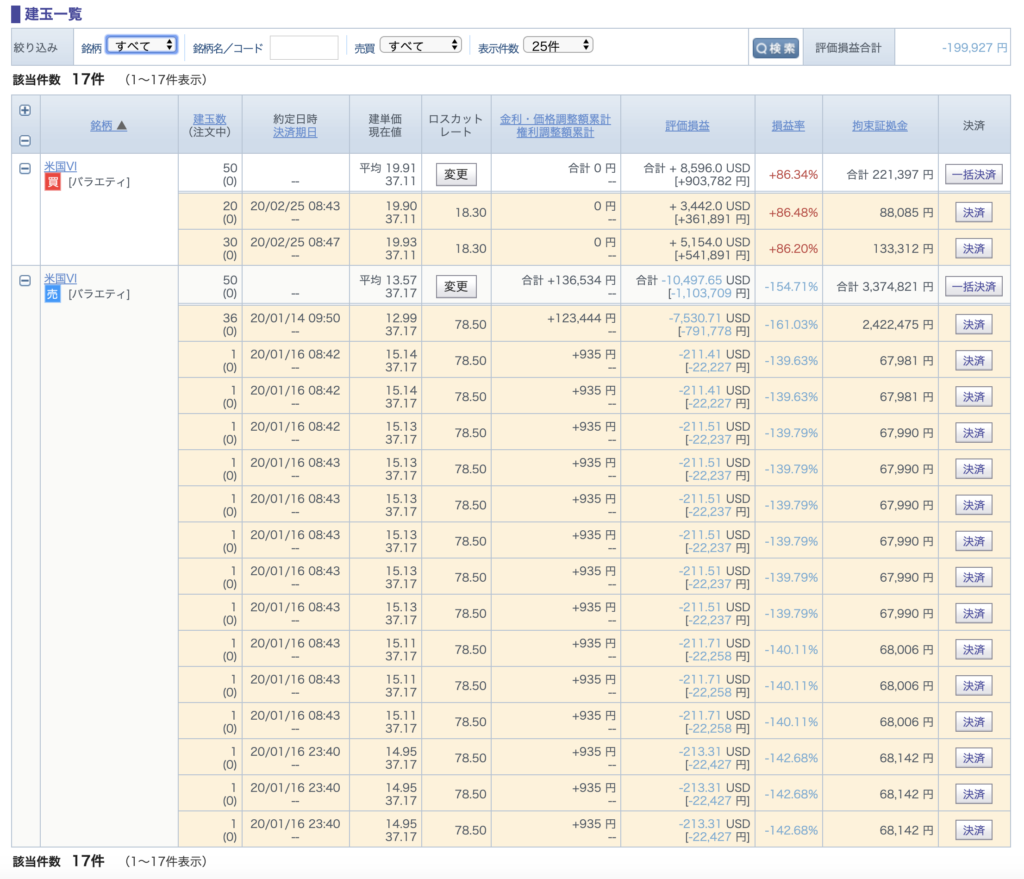Sort by 損益率 column header
This screenshot has height=879, width=1024.
tap(788, 125)
